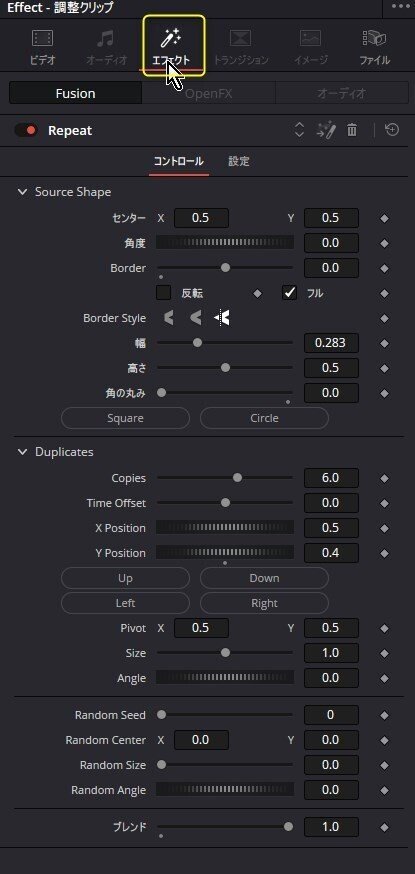Screen dimensions: 415x874
Task: Click the ブレンド slider handle
Action: 288,827
